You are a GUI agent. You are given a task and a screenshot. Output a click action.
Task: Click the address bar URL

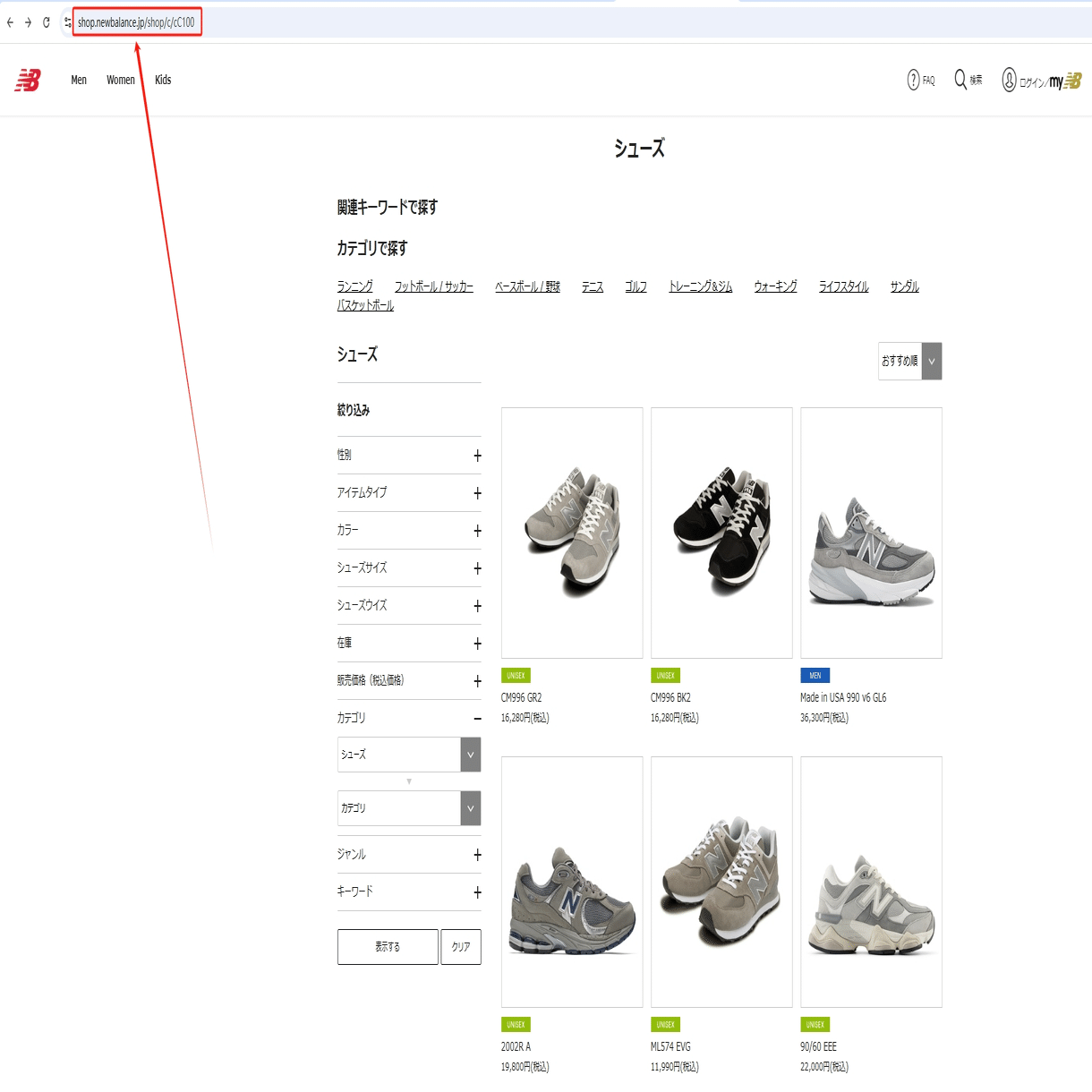tap(136, 22)
